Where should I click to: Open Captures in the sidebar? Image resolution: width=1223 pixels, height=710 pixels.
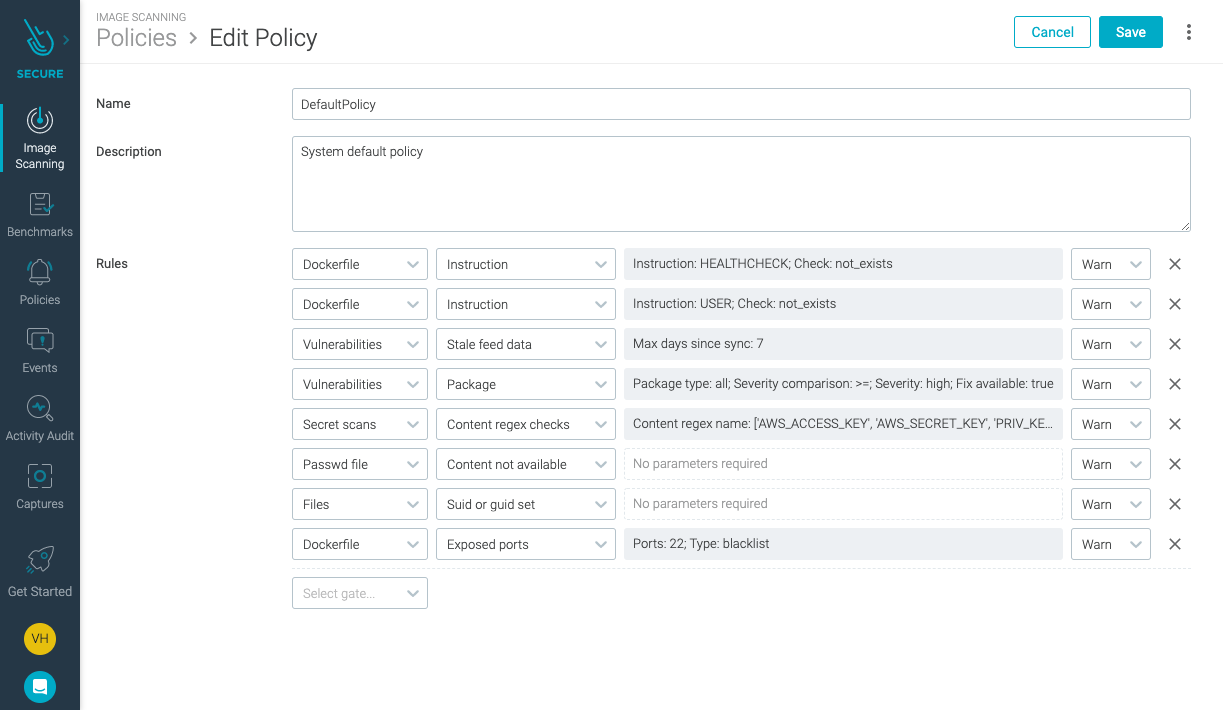(40, 486)
